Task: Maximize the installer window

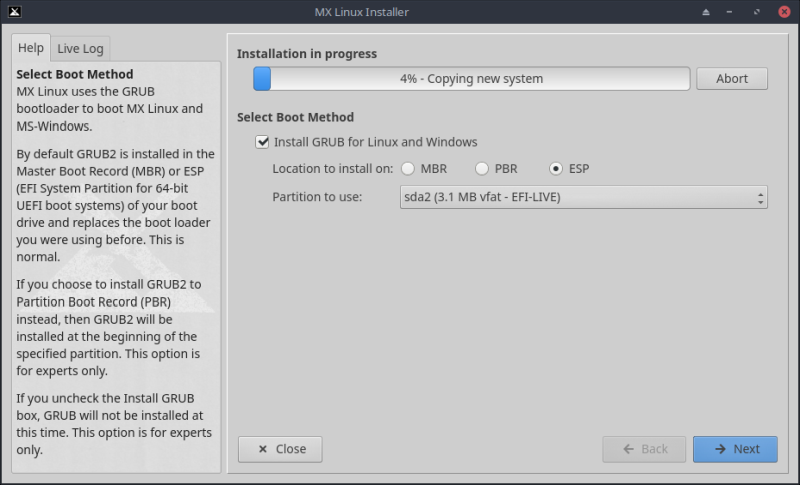Action: click(x=757, y=12)
